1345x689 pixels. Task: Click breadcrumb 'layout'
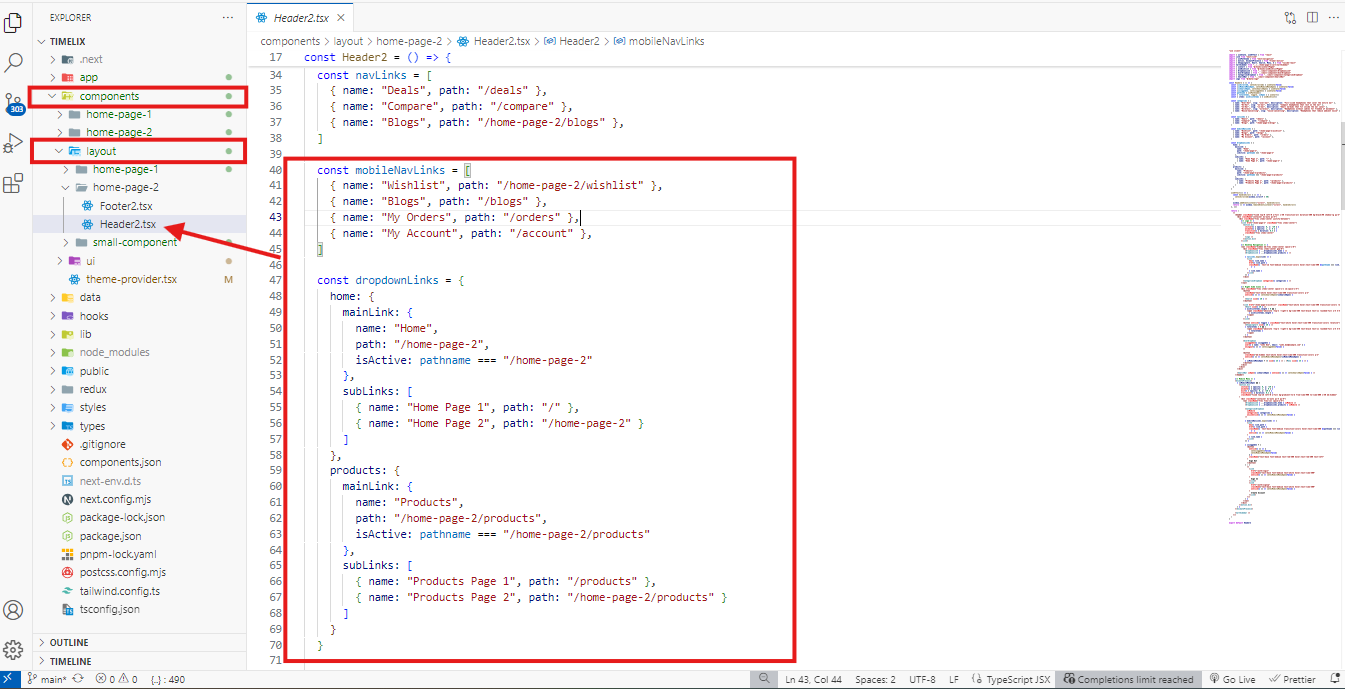[x=348, y=41]
